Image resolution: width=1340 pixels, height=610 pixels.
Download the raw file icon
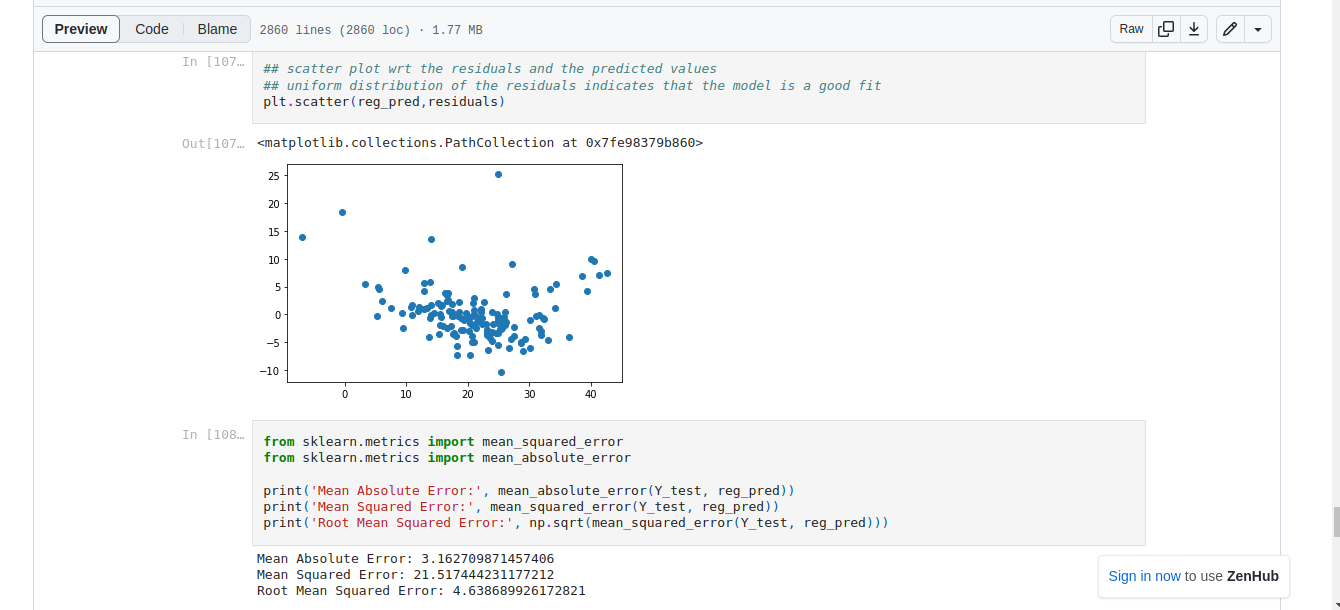tap(1193, 29)
